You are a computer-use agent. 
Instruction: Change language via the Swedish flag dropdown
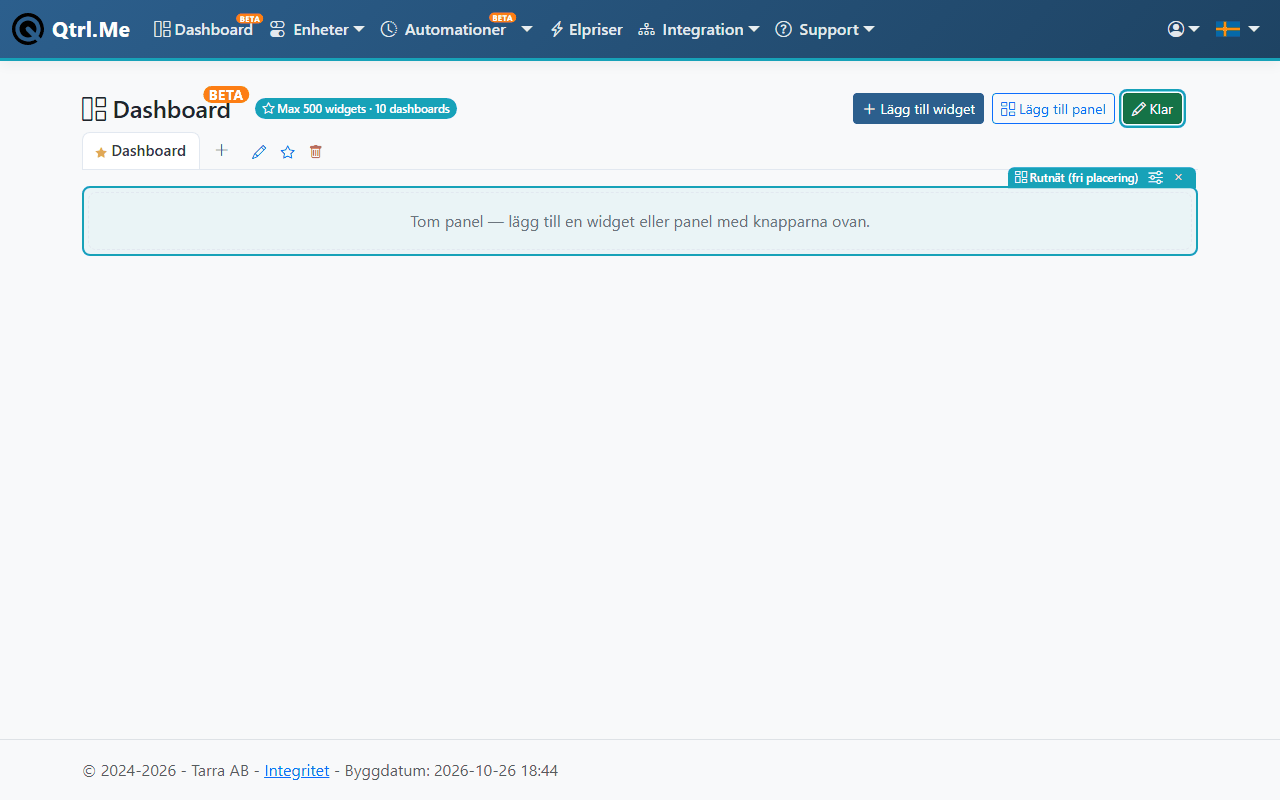(x=1238, y=30)
